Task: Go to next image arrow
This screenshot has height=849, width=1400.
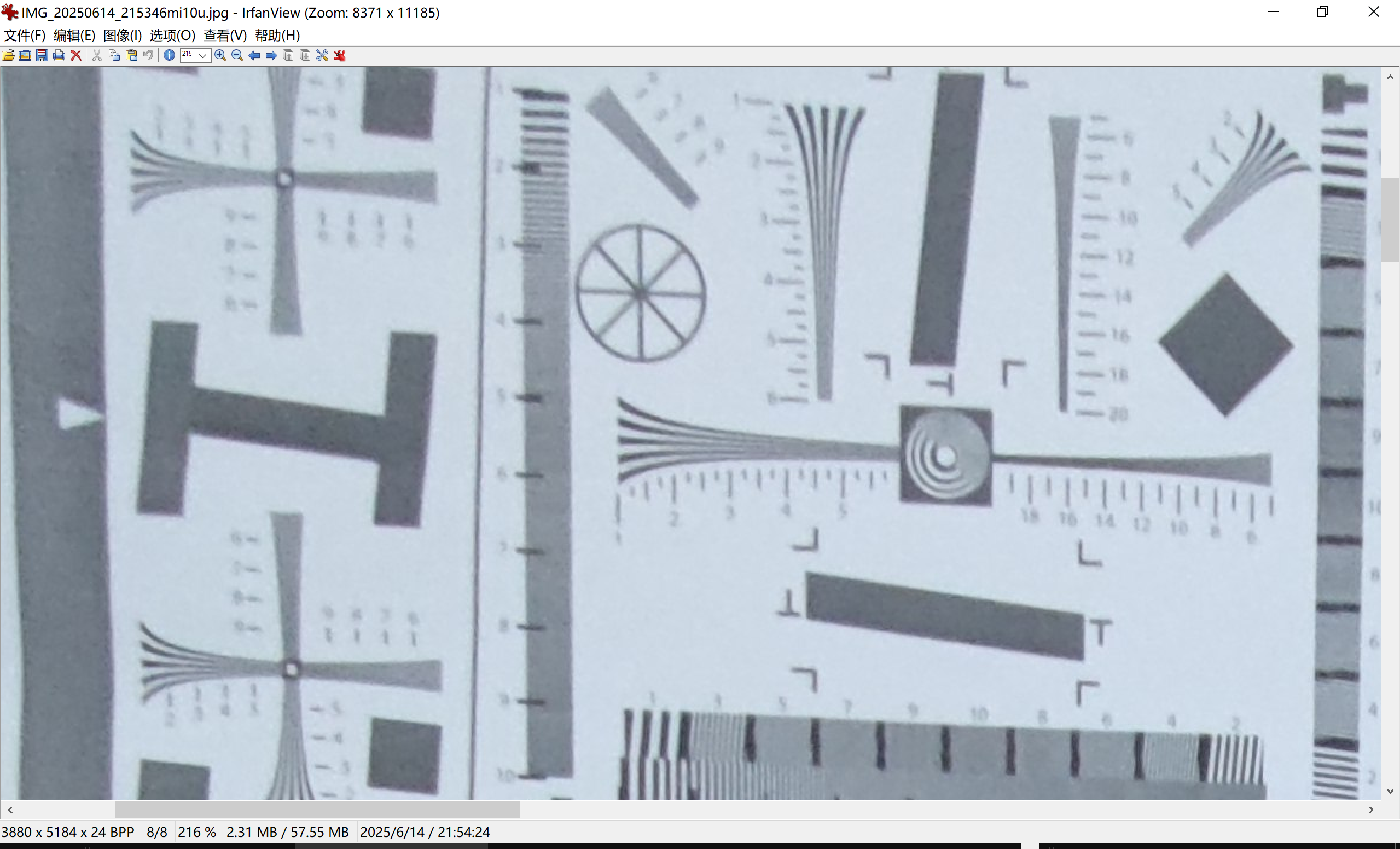Action: click(x=271, y=55)
